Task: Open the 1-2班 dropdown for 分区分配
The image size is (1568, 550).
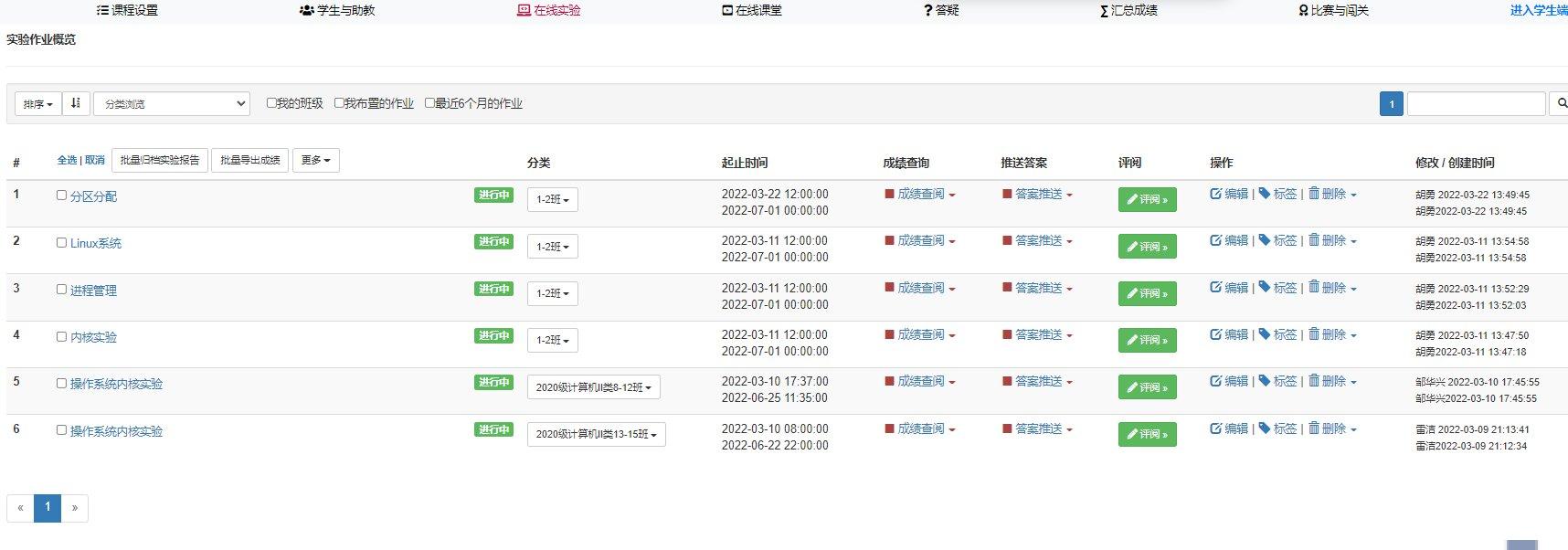Action: [x=553, y=199]
